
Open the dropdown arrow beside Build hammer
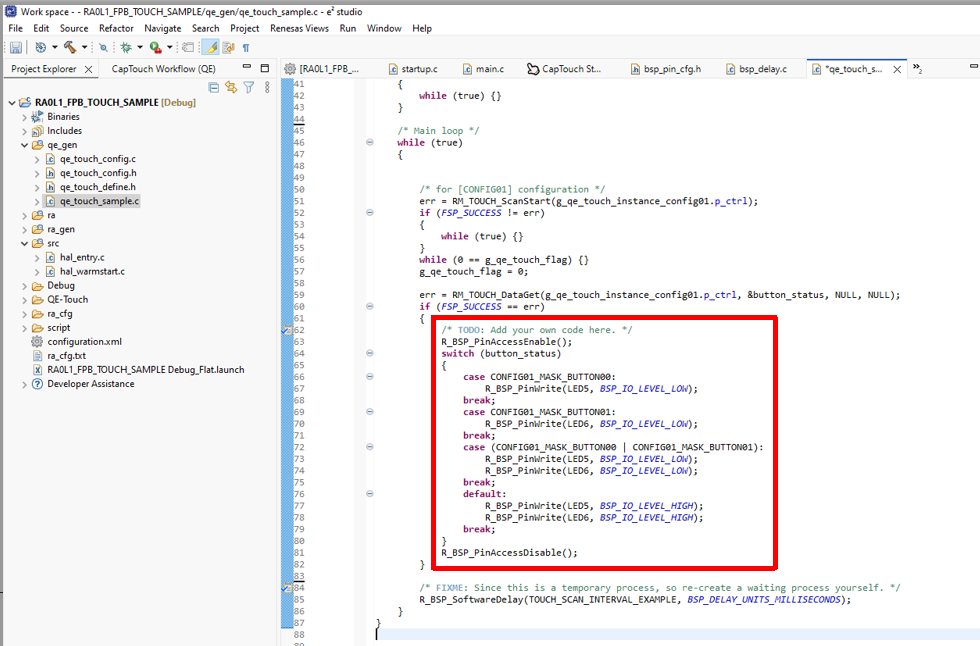(83, 47)
